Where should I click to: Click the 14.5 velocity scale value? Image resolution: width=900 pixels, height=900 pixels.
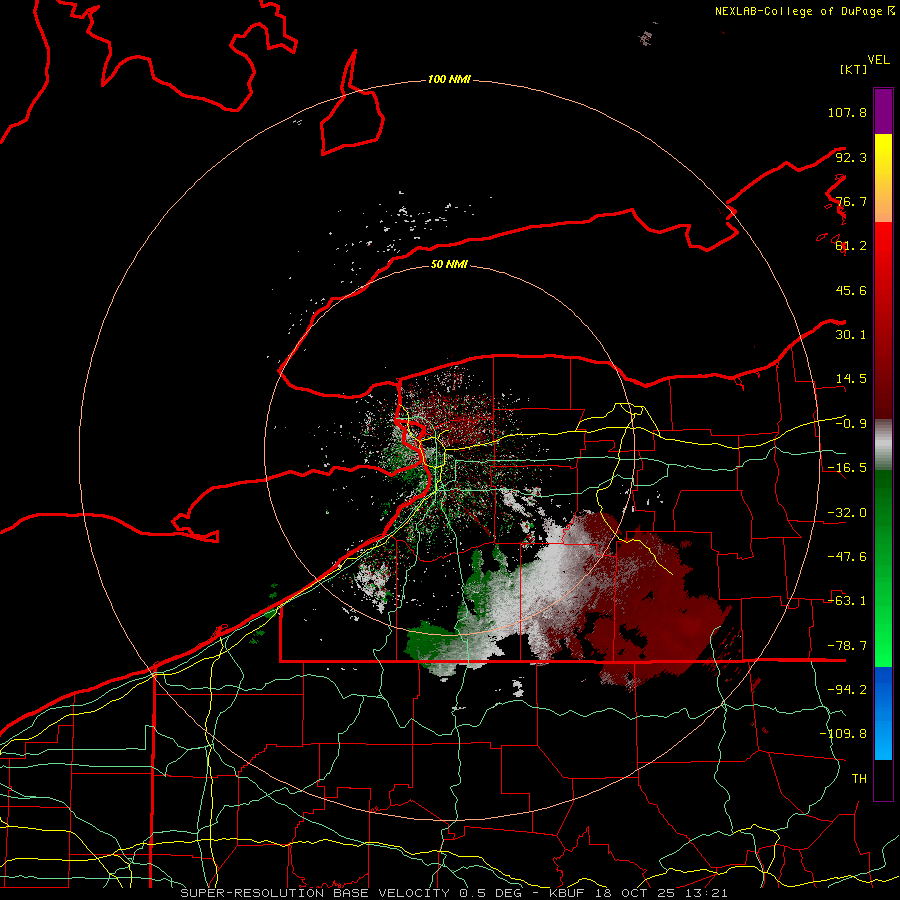[851, 379]
